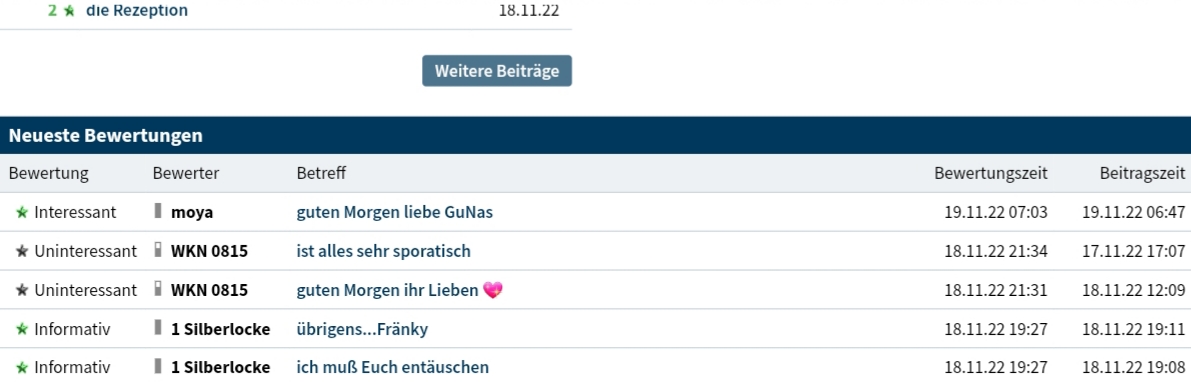Click Betreff column header
Screen dimensions: 1191x382
coord(321,174)
